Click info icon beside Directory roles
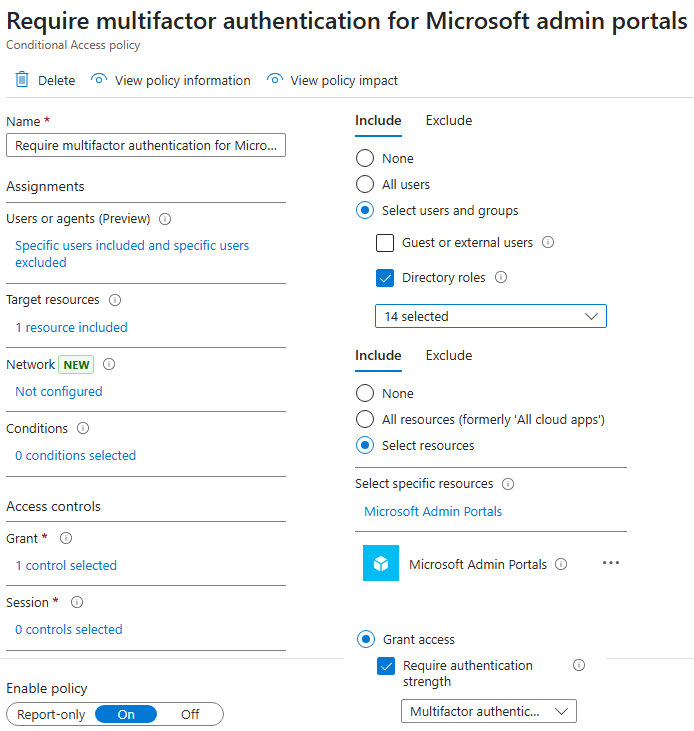Viewport: 694px width, 731px height. coord(501,278)
